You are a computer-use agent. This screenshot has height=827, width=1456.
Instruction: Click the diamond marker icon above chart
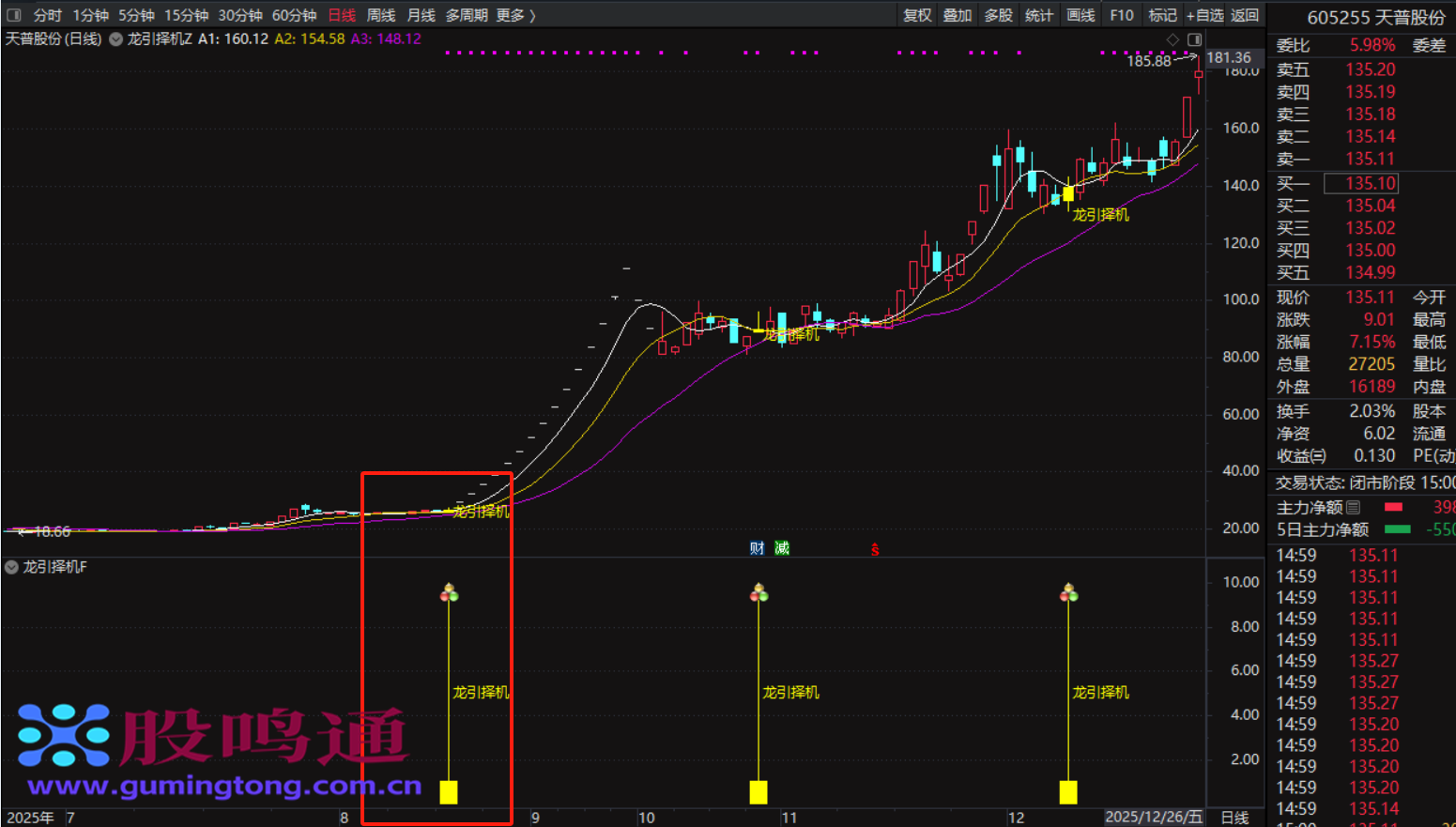click(x=1172, y=39)
